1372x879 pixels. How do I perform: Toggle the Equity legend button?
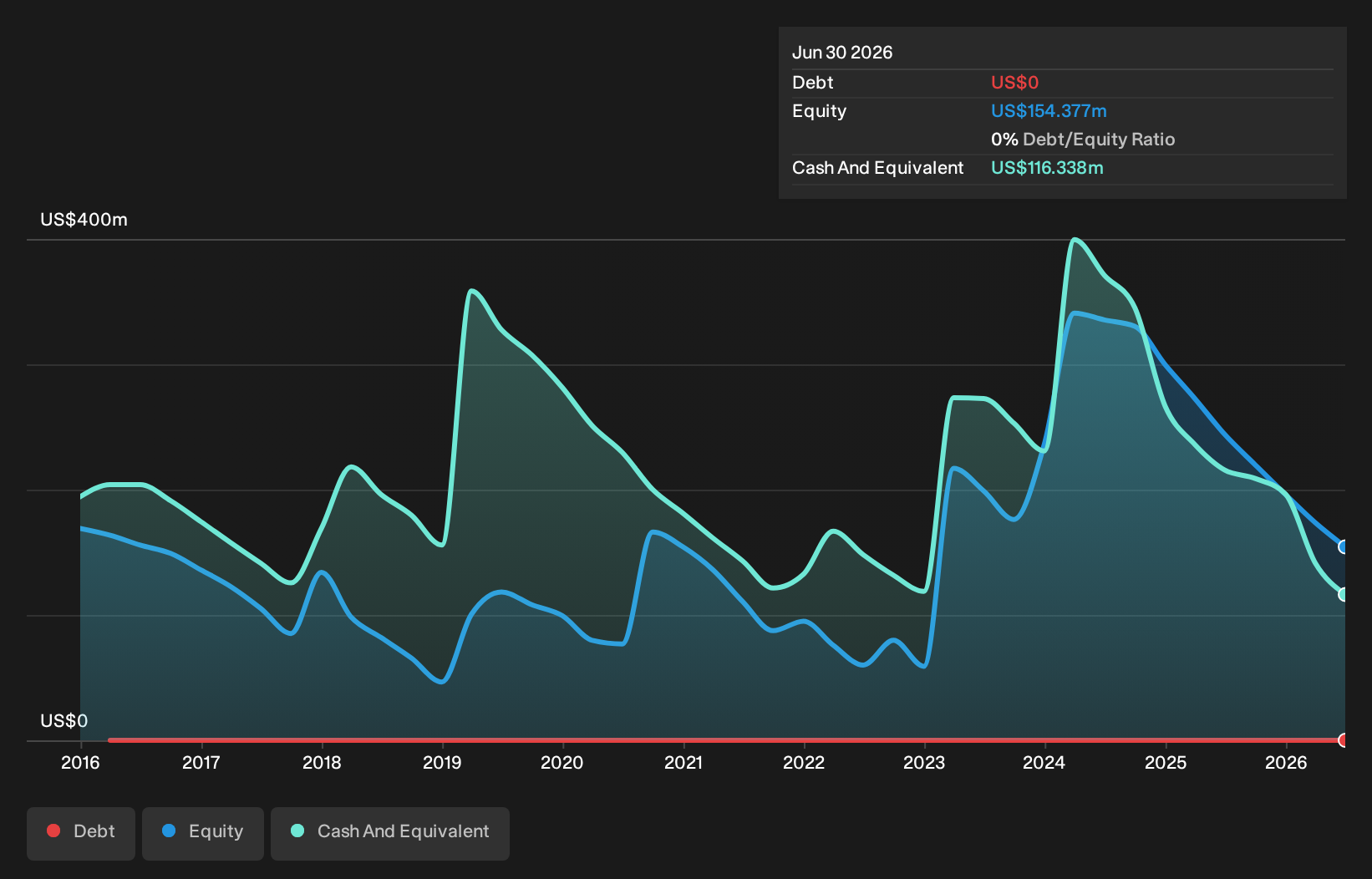tap(203, 833)
